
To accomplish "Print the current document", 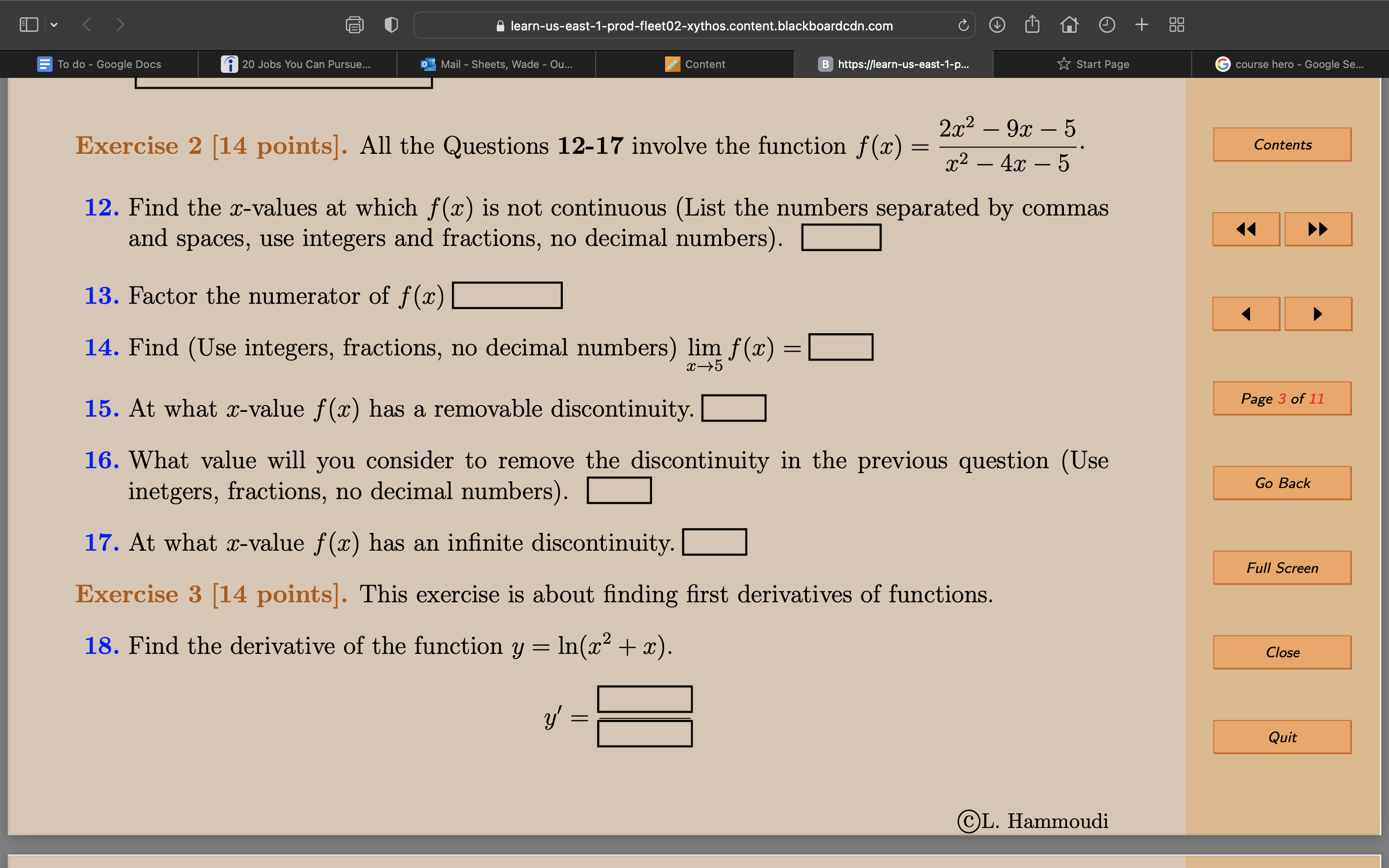I will coord(354,25).
